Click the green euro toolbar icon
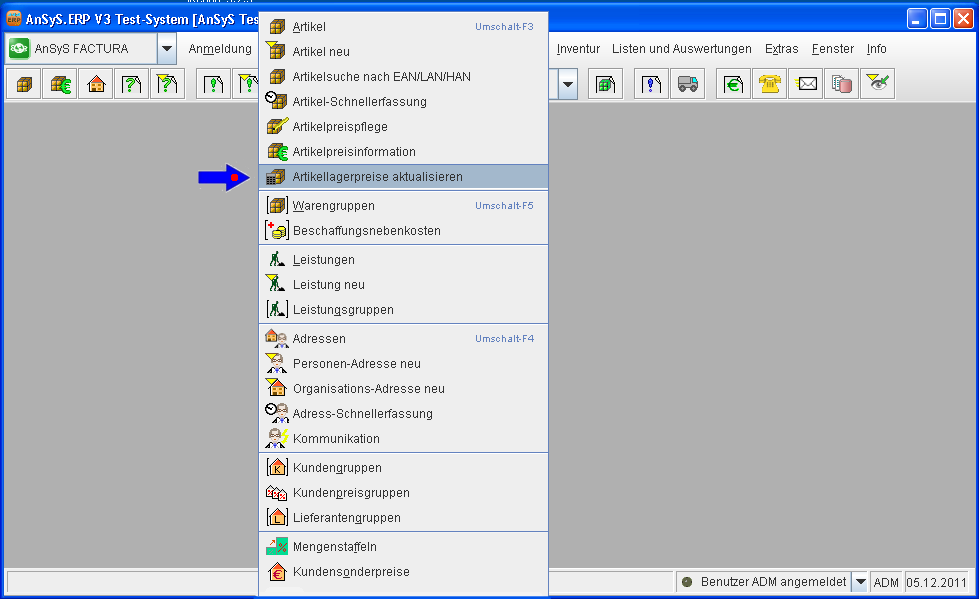 (733, 85)
